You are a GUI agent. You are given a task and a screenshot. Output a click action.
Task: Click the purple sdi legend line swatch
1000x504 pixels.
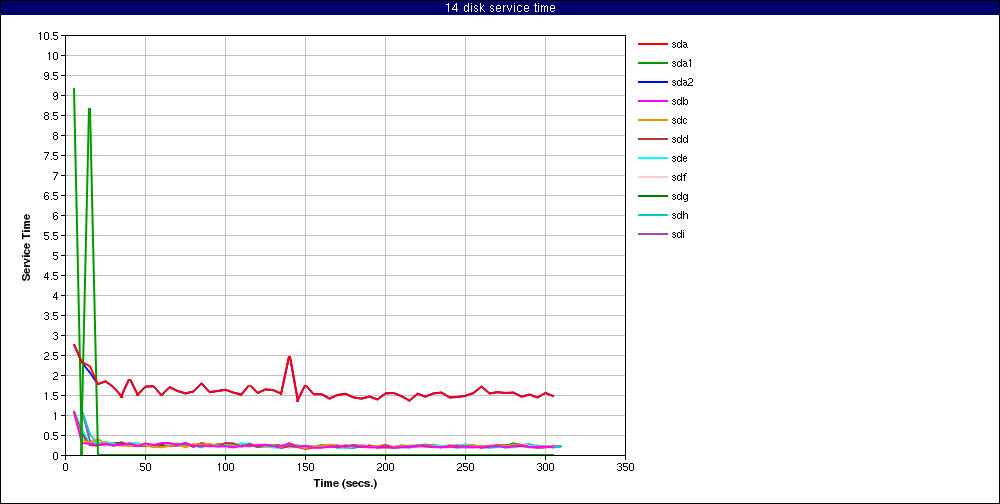click(652, 234)
